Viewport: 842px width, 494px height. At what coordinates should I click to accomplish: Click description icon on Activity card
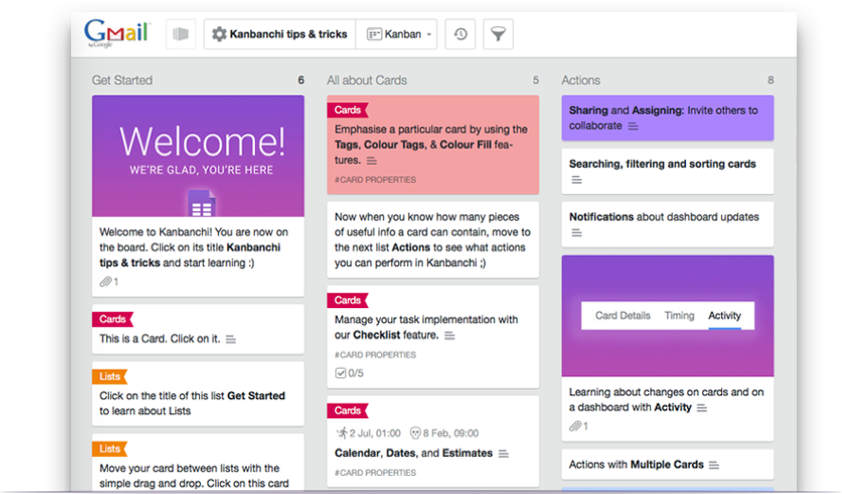(x=702, y=408)
